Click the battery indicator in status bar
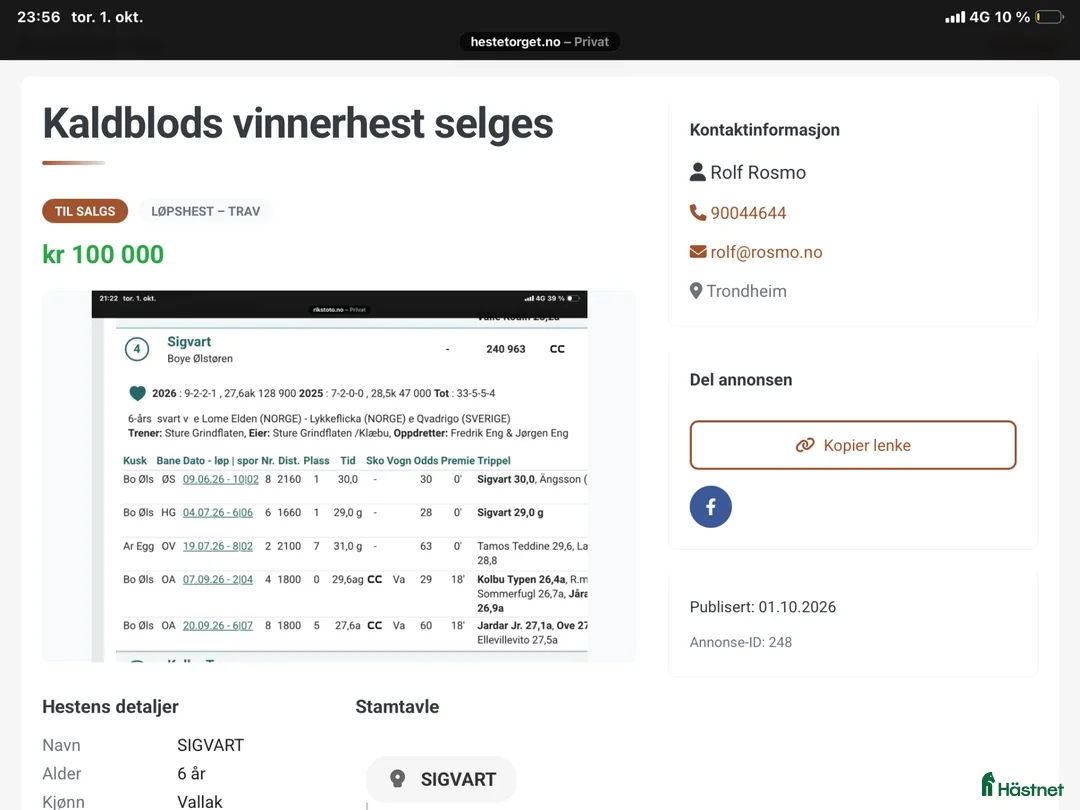The height and width of the screenshot is (810, 1080). pos(1050,17)
